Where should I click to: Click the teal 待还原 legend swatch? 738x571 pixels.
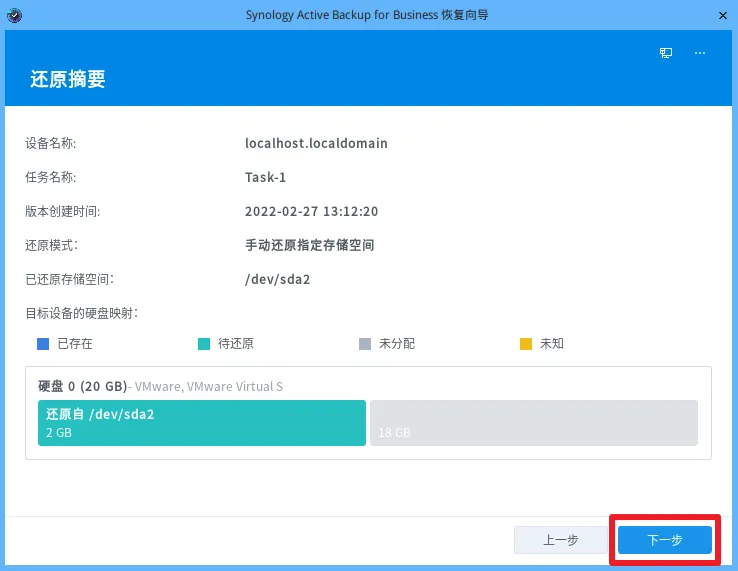coord(204,344)
